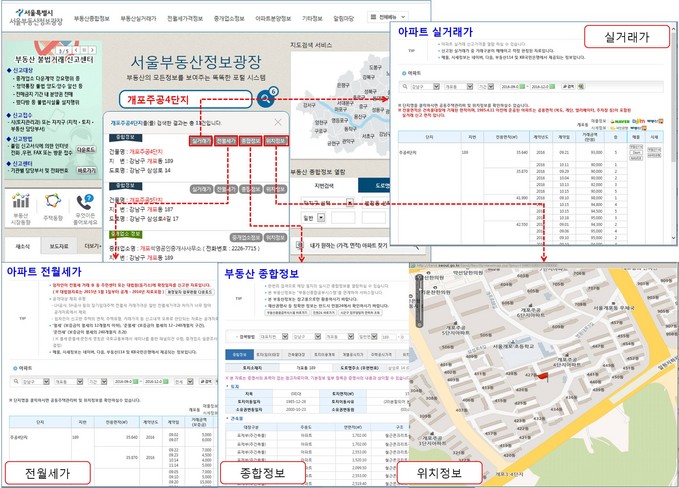This screenshot has height=488, width=679.
Task: Click 위치정보 button for 개포주공4단지
Action: 276,141
